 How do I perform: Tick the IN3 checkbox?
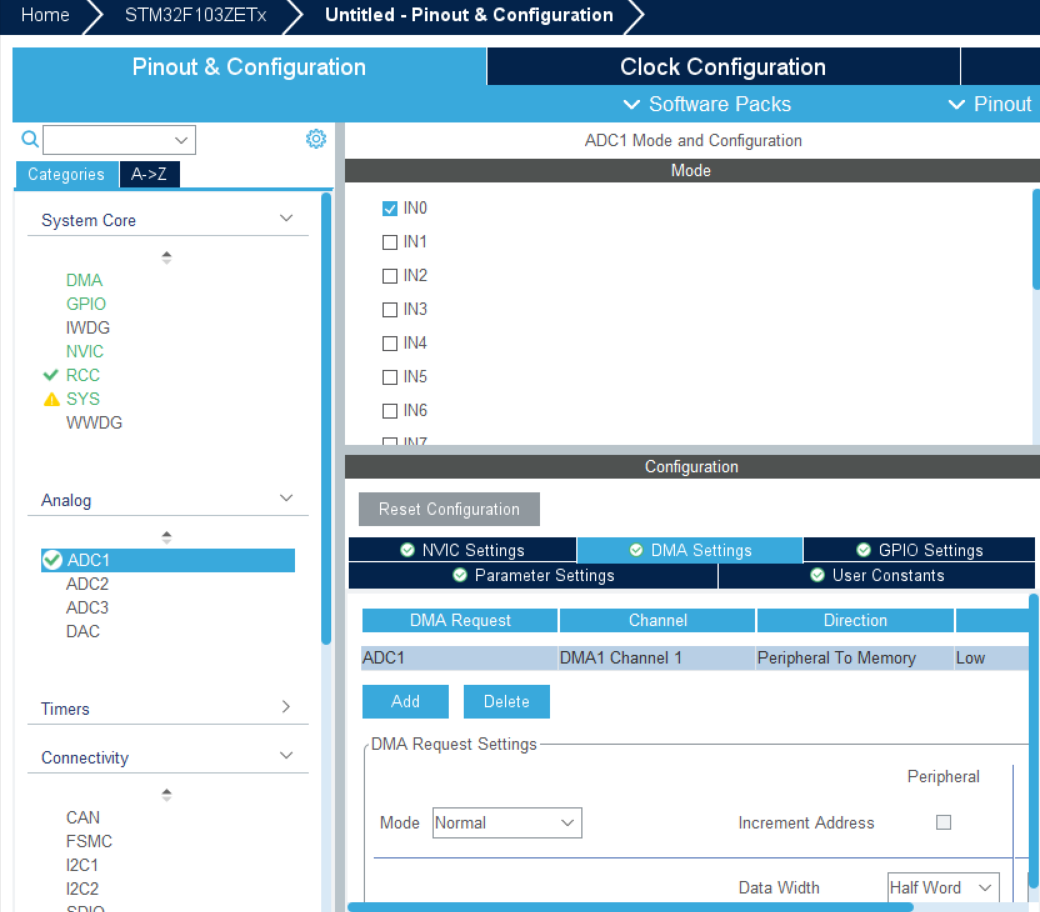tap(390, 310)
